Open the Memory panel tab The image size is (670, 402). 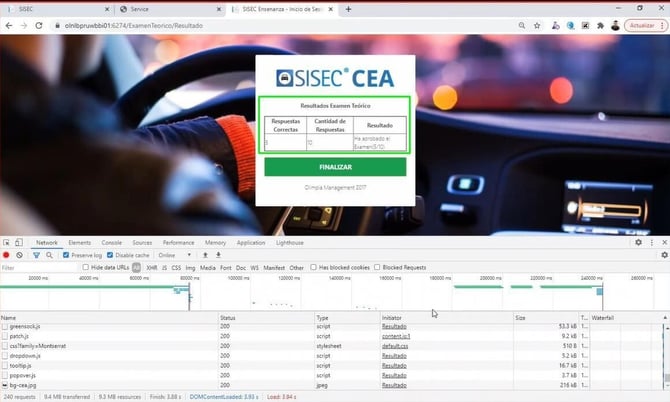coord(215,243)
